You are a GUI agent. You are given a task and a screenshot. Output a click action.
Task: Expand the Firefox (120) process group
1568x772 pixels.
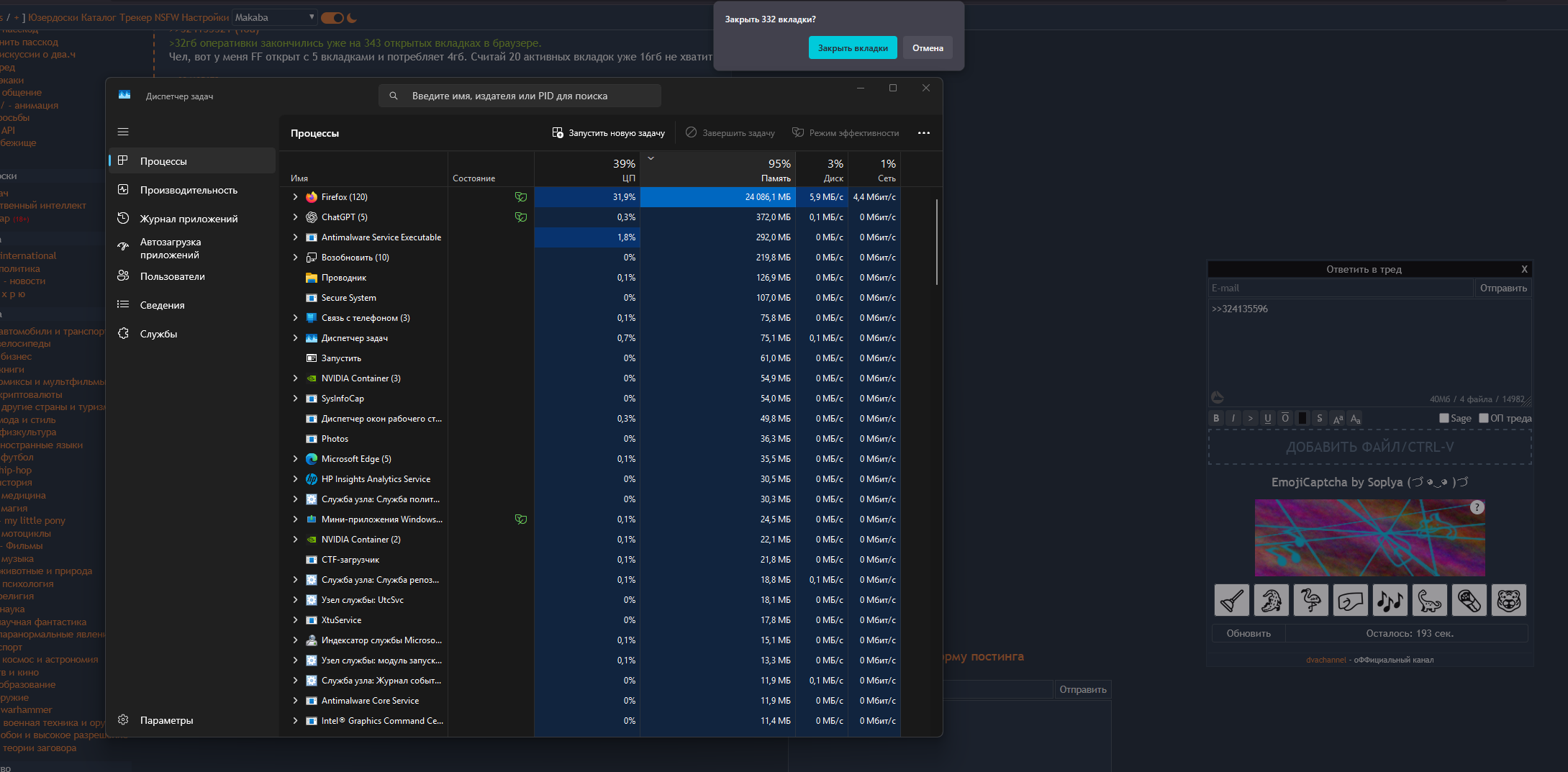pos(295,197)
